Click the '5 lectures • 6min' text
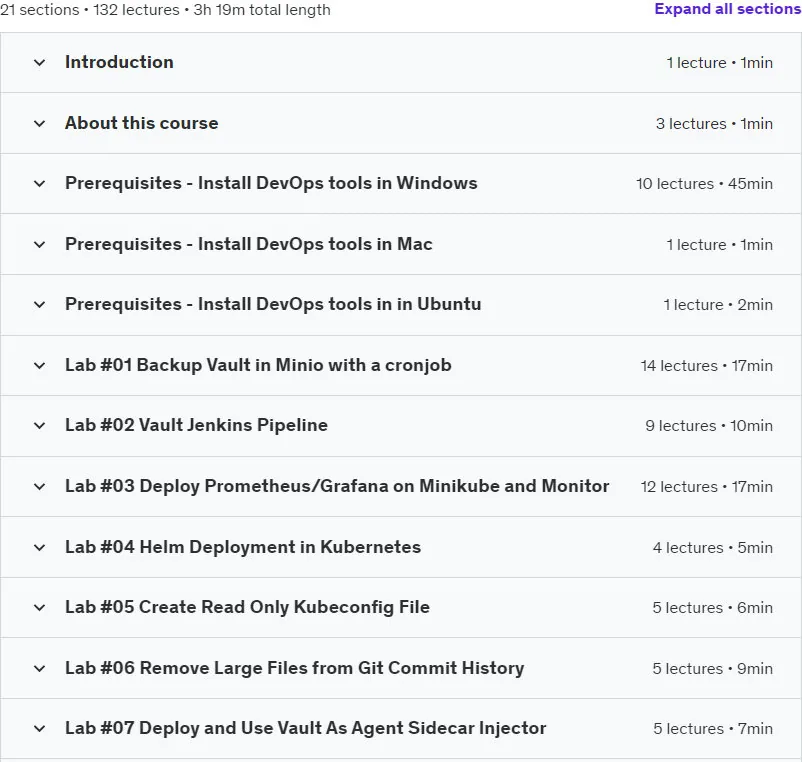802x762 pixels. point(713,608)
